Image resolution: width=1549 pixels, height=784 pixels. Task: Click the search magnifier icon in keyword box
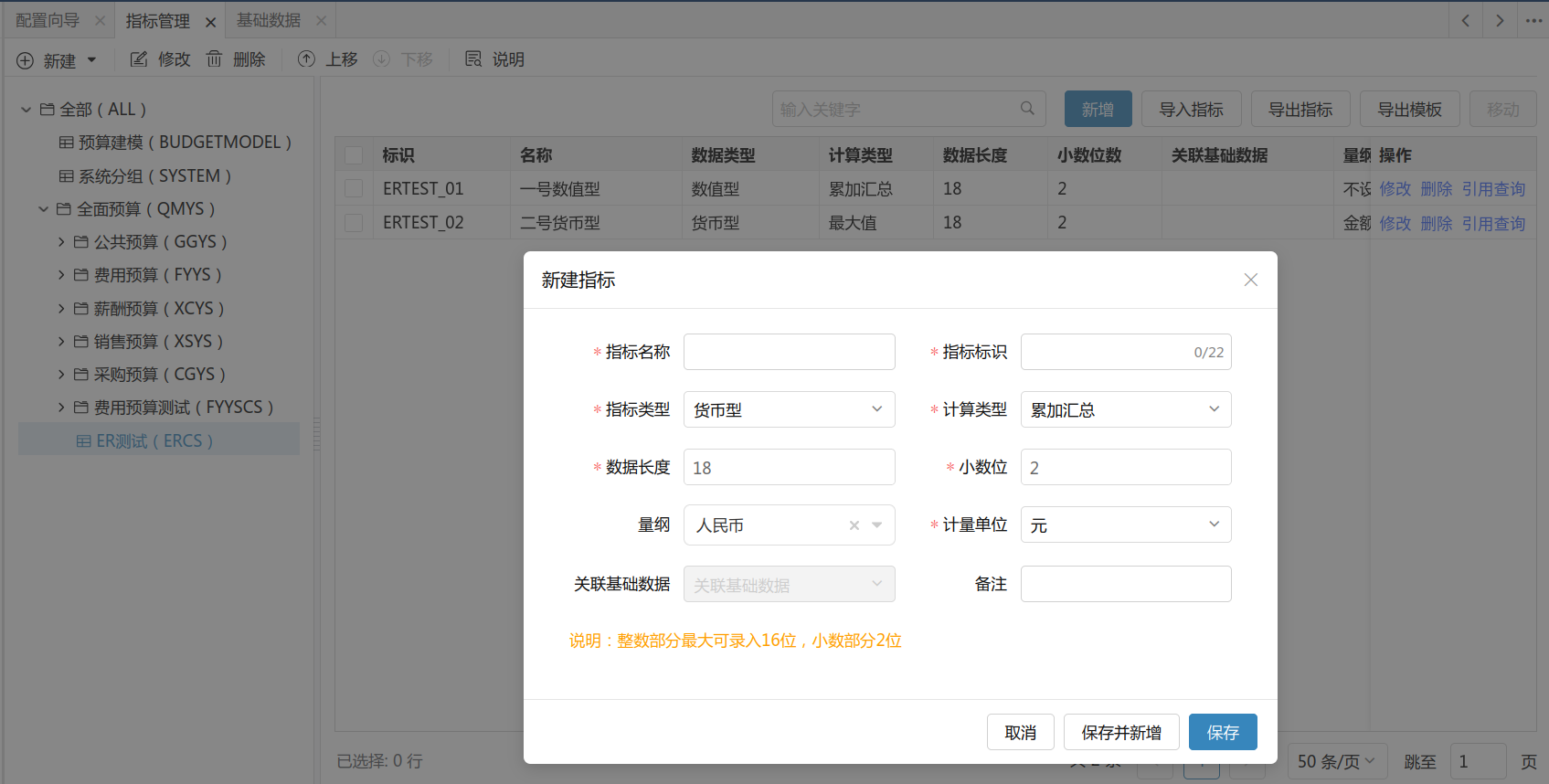click(1027, 109)
